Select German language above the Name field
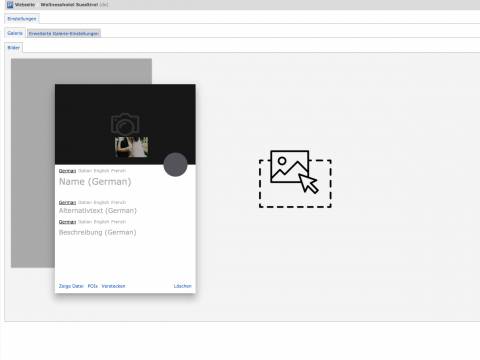Image resolution: width=480 pixels, height=360 pixels. (x=67, y=171)
